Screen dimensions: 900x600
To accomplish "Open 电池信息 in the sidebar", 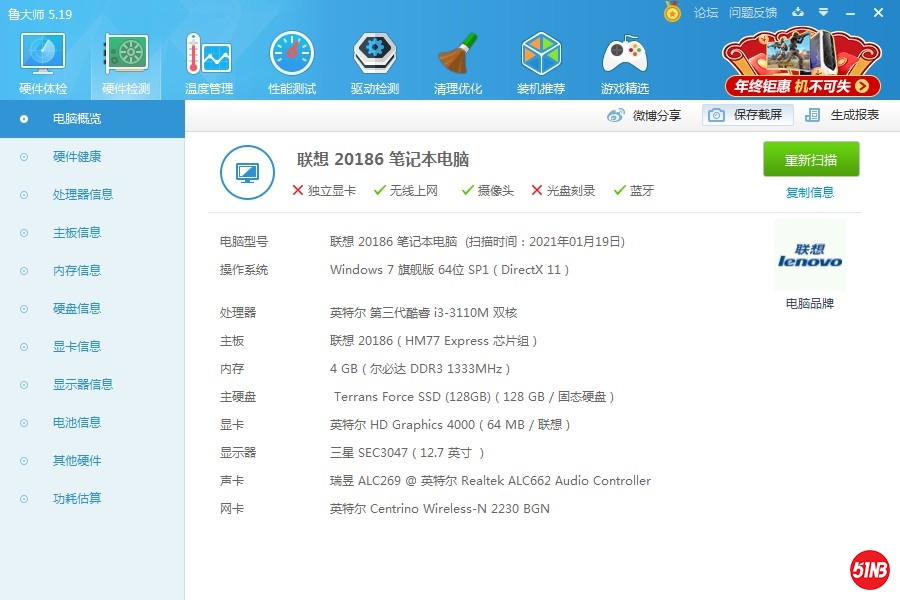I will pyautogui.click(x=77, y=423).
